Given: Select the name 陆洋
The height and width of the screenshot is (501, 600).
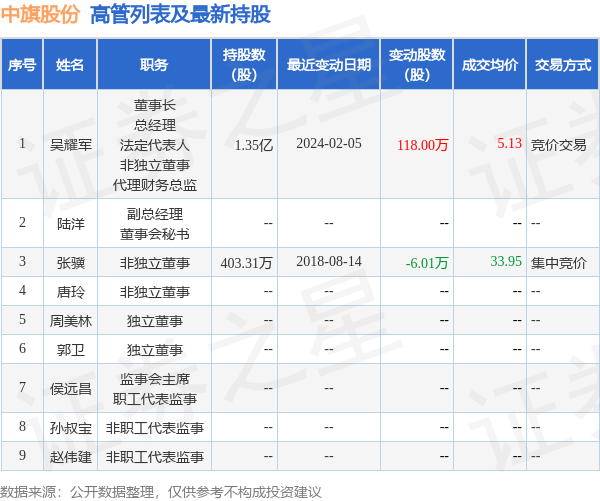Looking at the screenshot, I should (70, 224).
